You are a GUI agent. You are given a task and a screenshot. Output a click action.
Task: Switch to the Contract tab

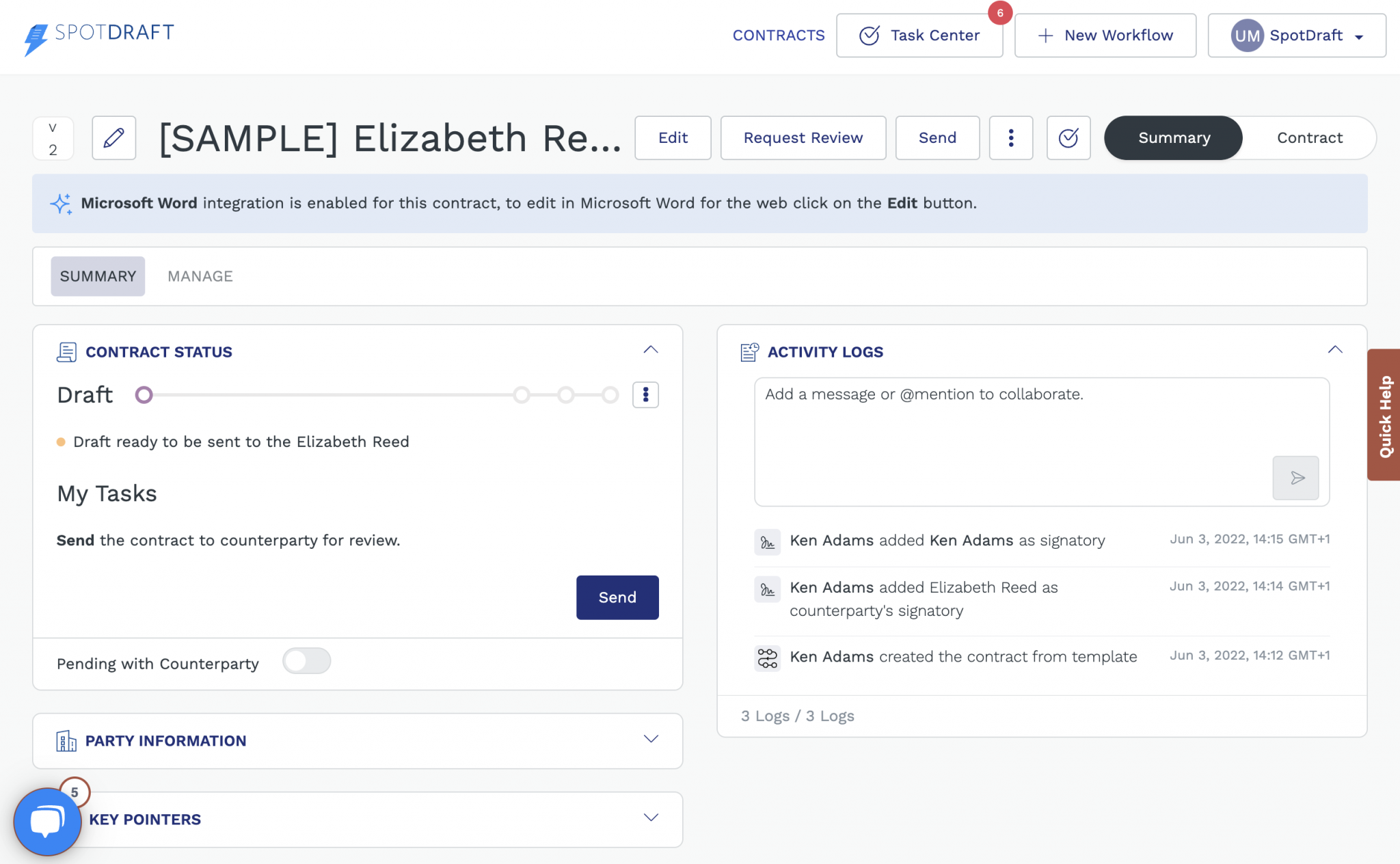1309,137
